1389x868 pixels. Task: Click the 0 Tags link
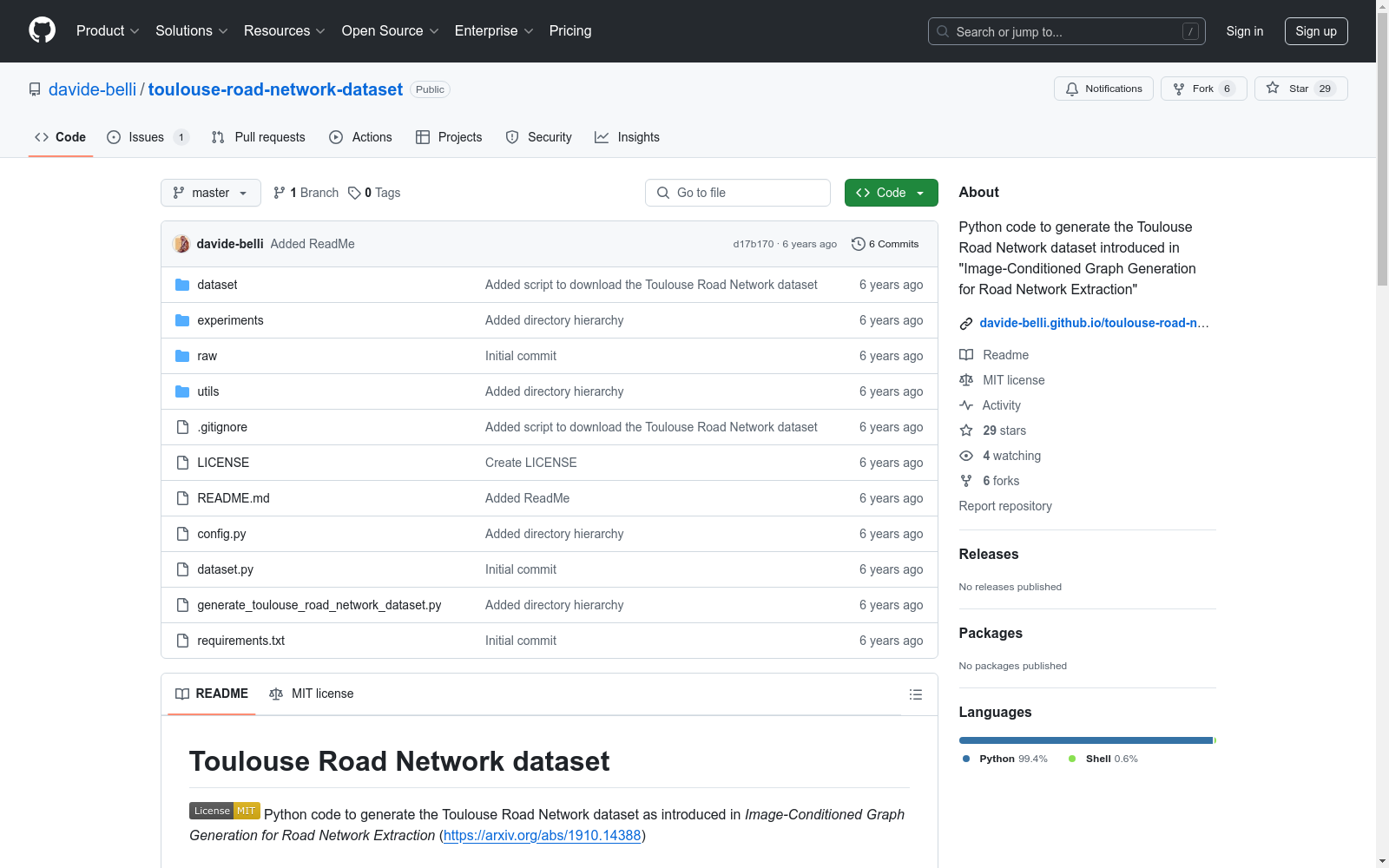click(x=374, y=193)
